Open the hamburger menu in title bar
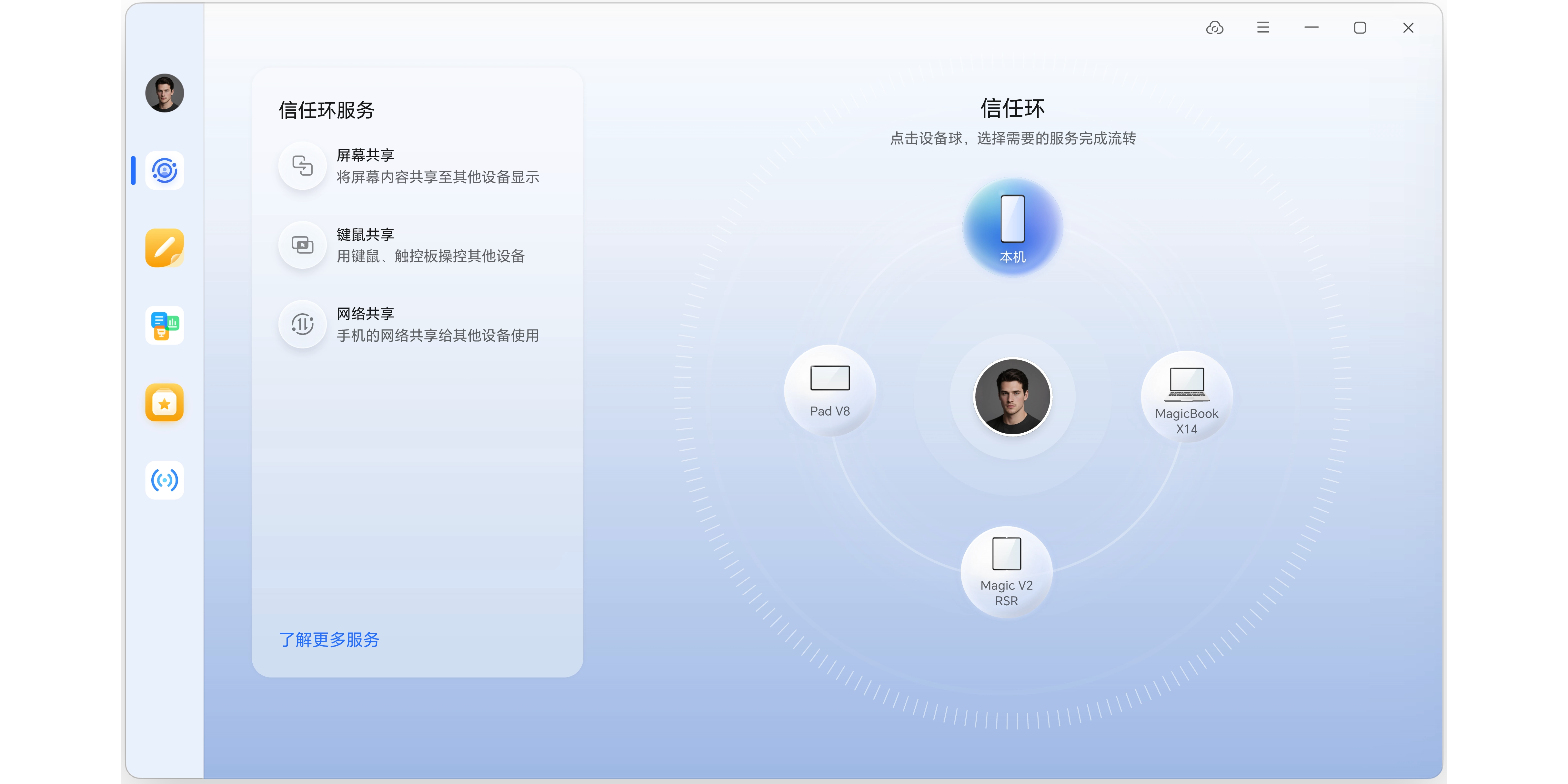This screenshot has height=784, width=1568. click(x=1263, y=28)
